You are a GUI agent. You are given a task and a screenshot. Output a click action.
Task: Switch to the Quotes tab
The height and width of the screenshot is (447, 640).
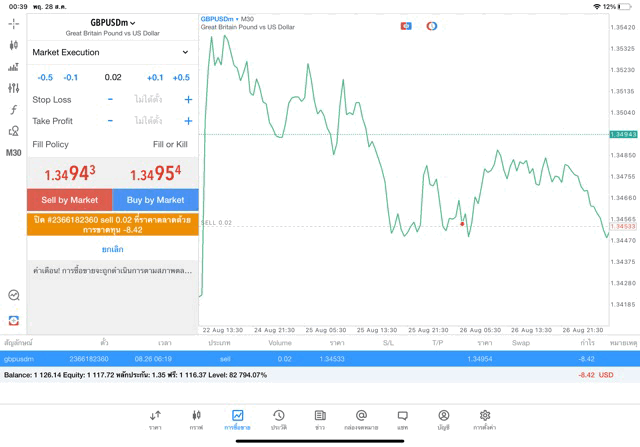pos(155,419)
